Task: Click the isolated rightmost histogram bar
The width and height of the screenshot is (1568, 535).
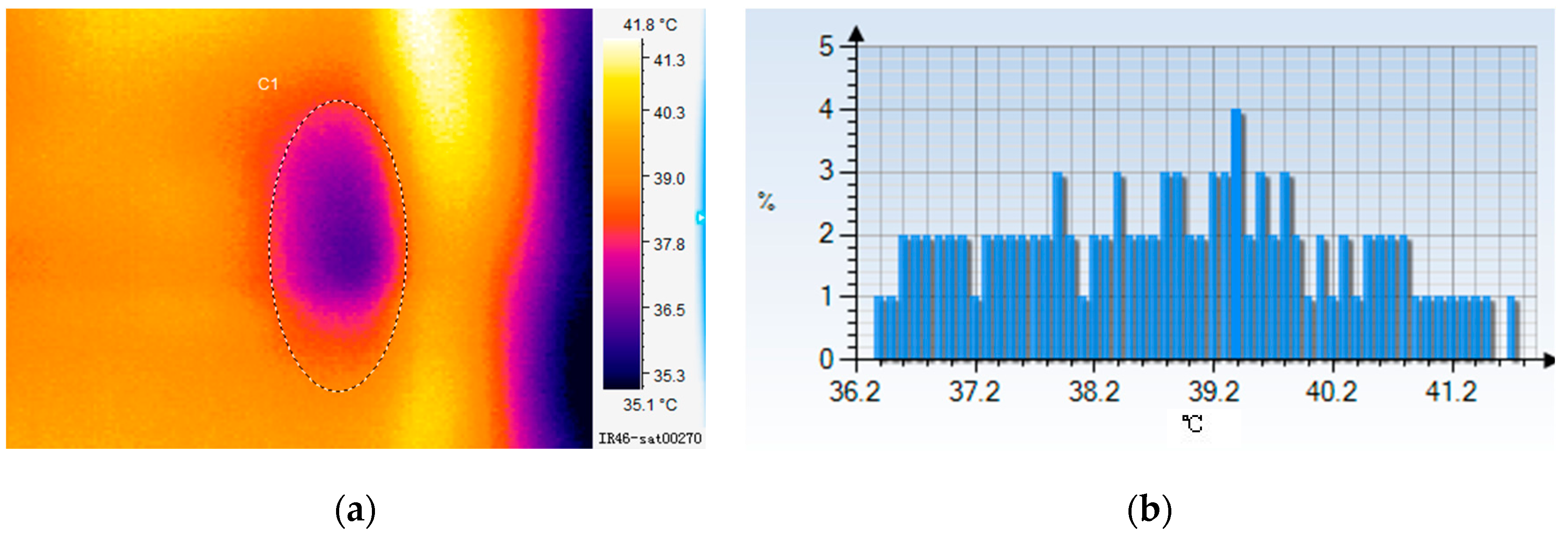Action: click(x=1511, y=328)
